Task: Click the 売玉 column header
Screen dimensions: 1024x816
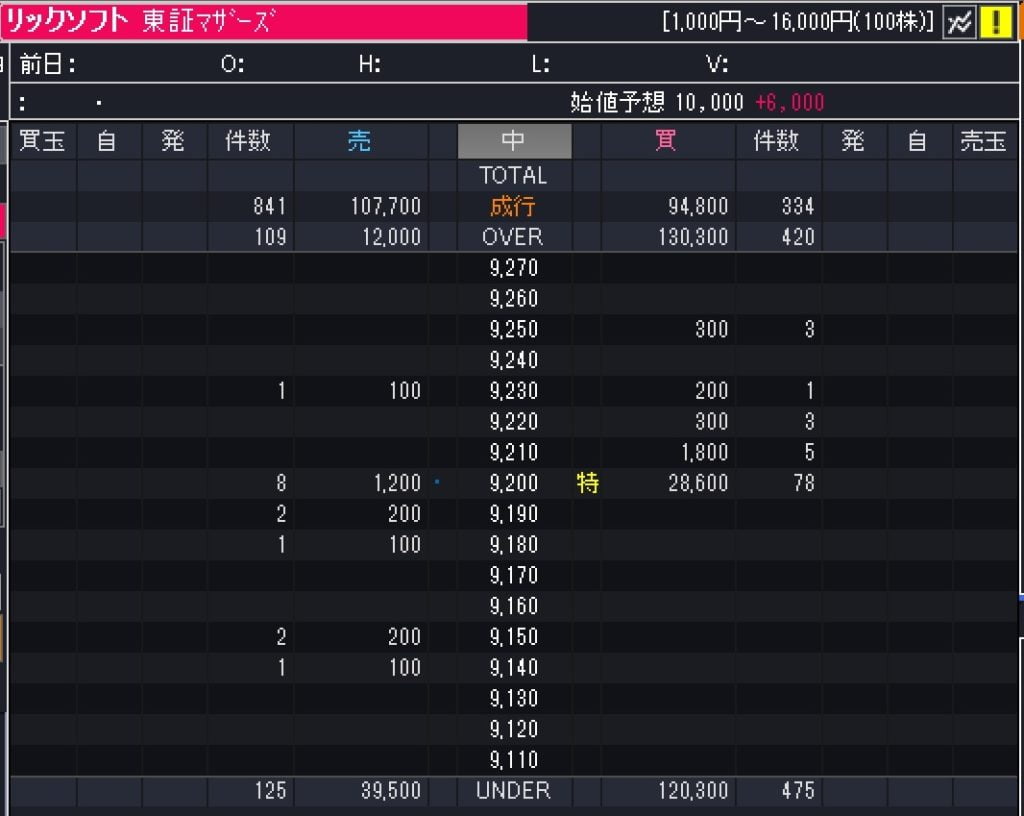Action: (x=982, y=141)
